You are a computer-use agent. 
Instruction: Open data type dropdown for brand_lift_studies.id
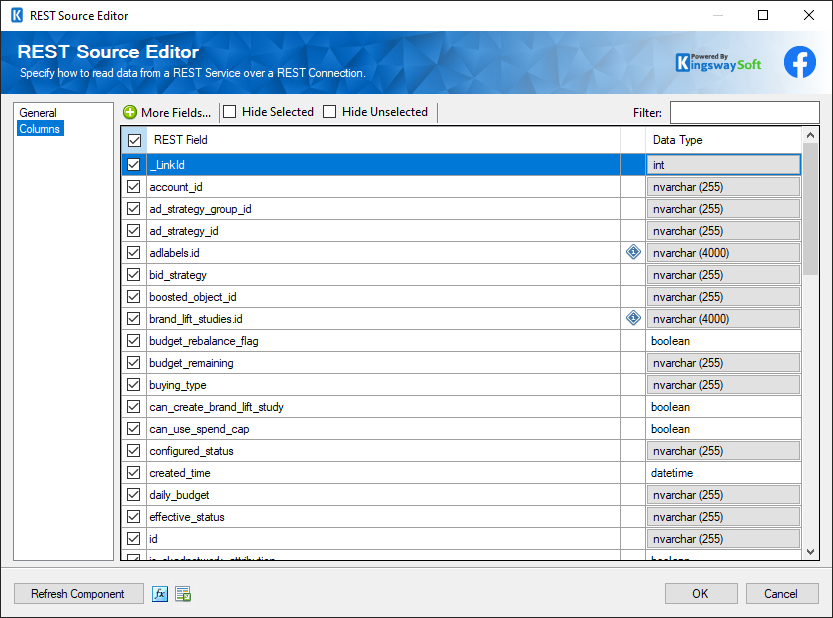723,319
